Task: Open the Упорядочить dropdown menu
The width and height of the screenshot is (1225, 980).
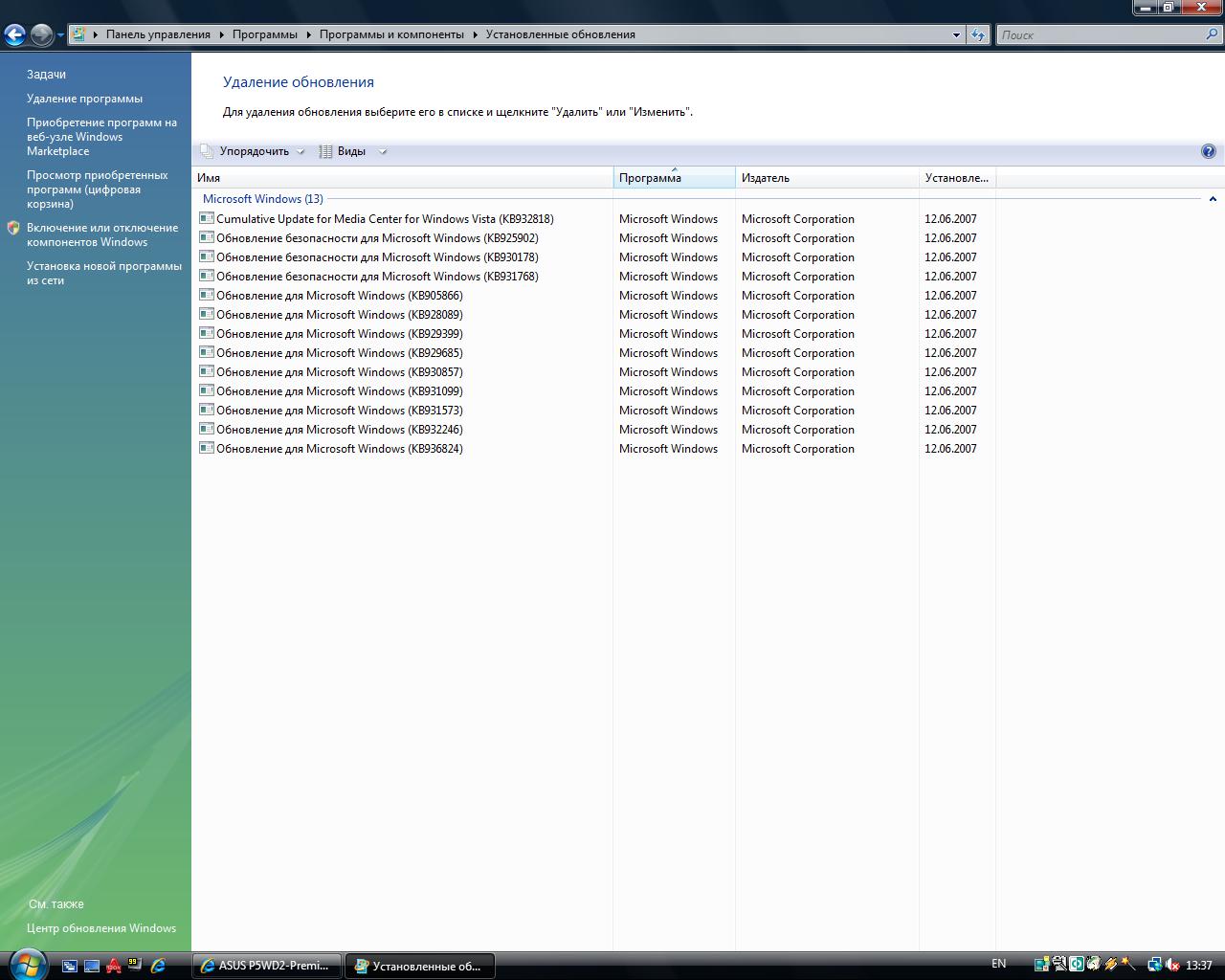Action: [x=254, y=151]
